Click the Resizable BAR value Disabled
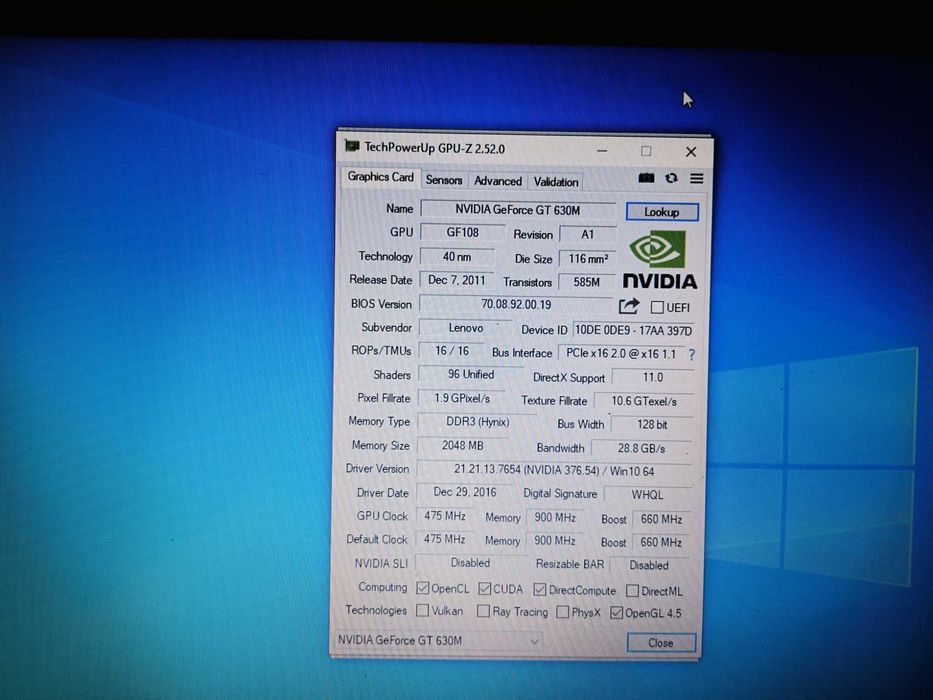933x700 pixels. pyautogui.click(x=649, y=565)
